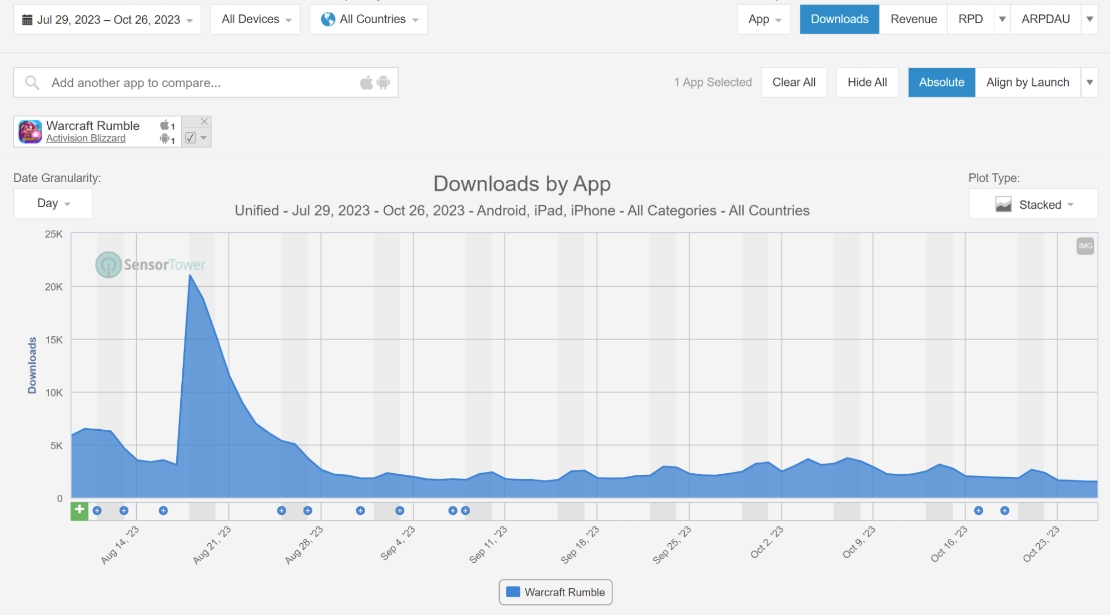1110x615 pixels.
Task: Switch to the RPD tab
Action: (971, 19)
